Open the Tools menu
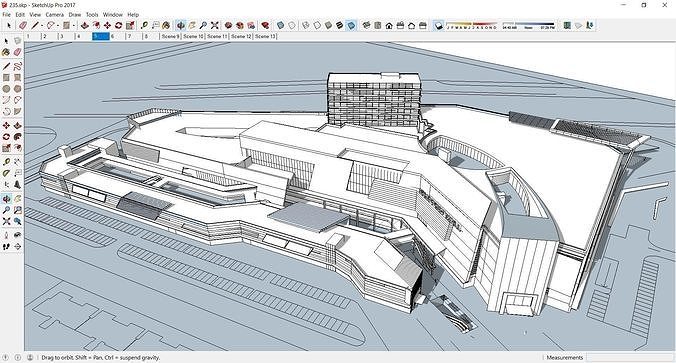The height and width of the screenshot is (363, 676). click(92, 15)
